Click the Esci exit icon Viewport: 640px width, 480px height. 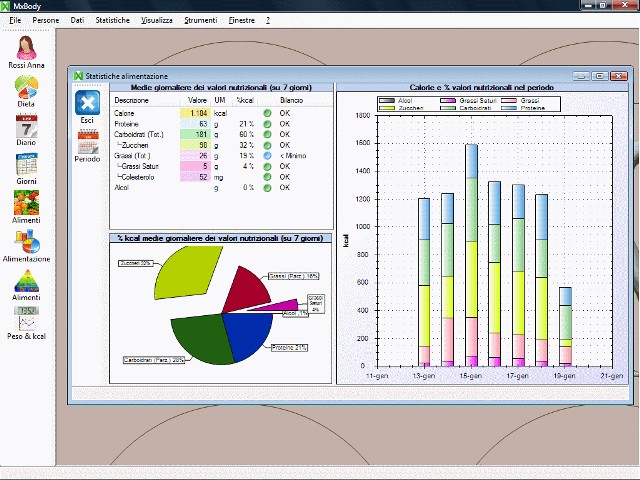[x=87, y=103]
